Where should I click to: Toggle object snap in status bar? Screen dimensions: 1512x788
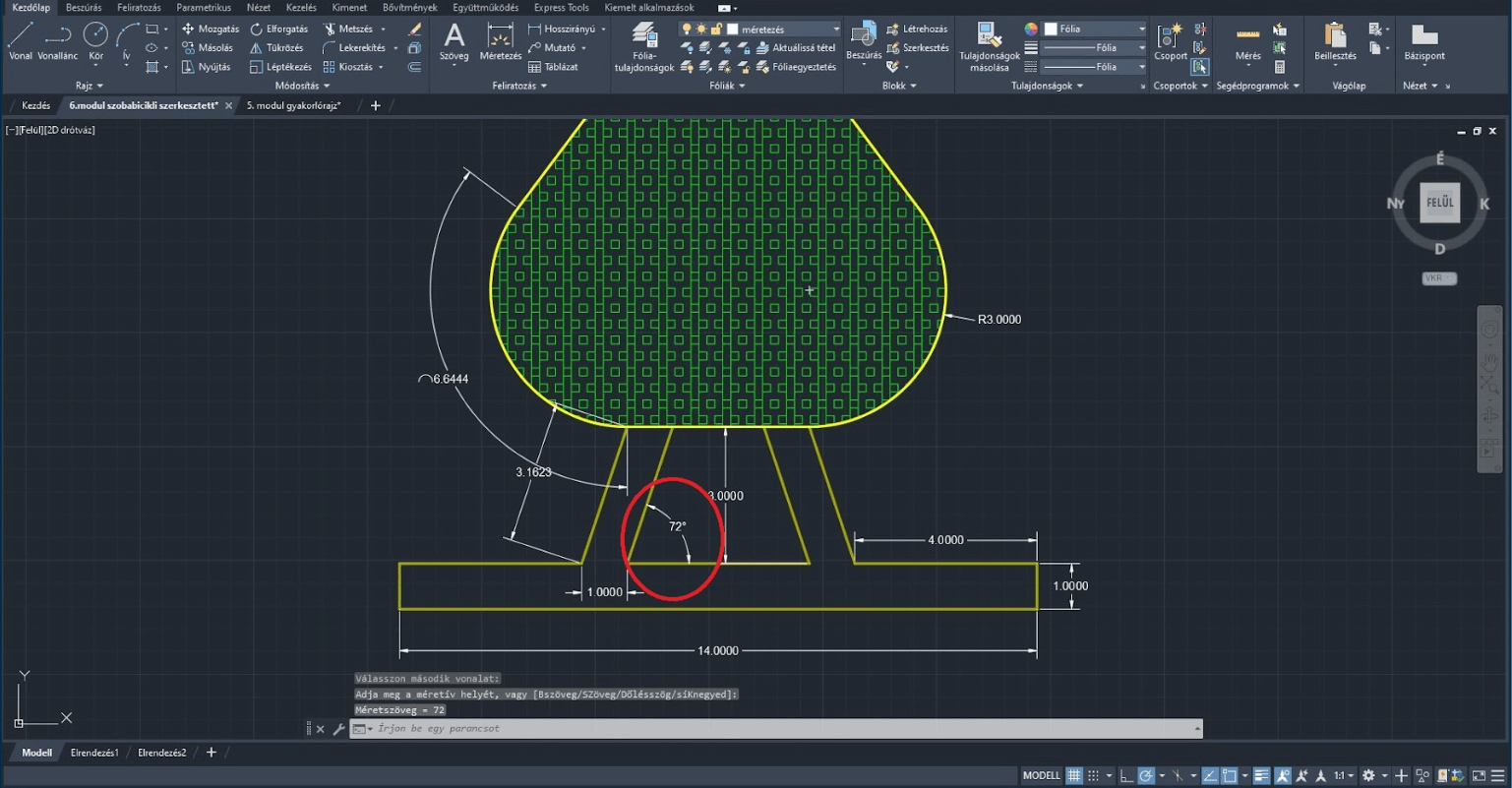tap(1229, 776)
